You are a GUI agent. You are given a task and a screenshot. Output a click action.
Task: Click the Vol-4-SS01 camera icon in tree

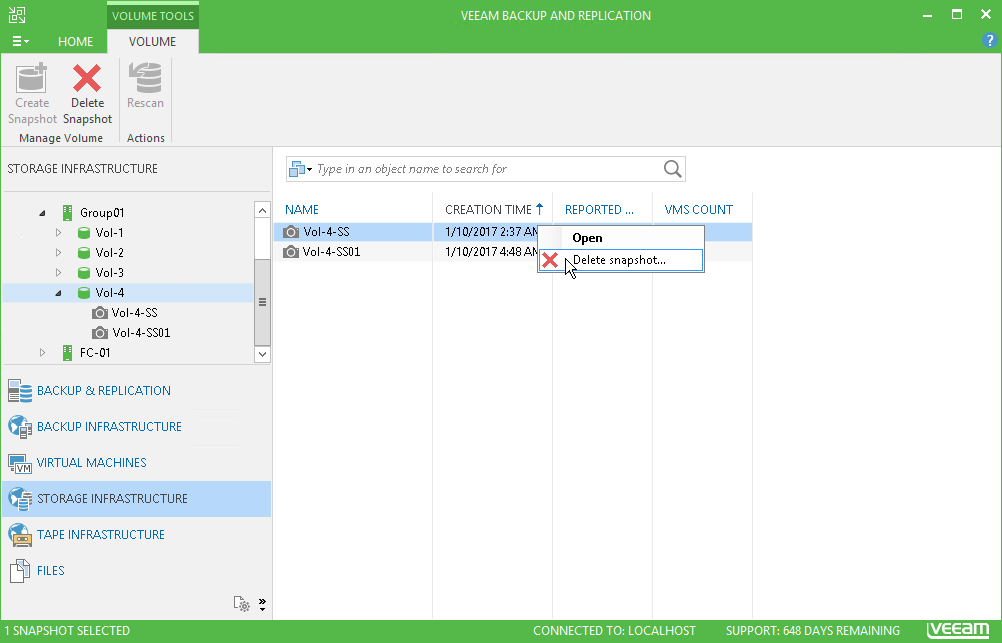click(x=100, y=332)
